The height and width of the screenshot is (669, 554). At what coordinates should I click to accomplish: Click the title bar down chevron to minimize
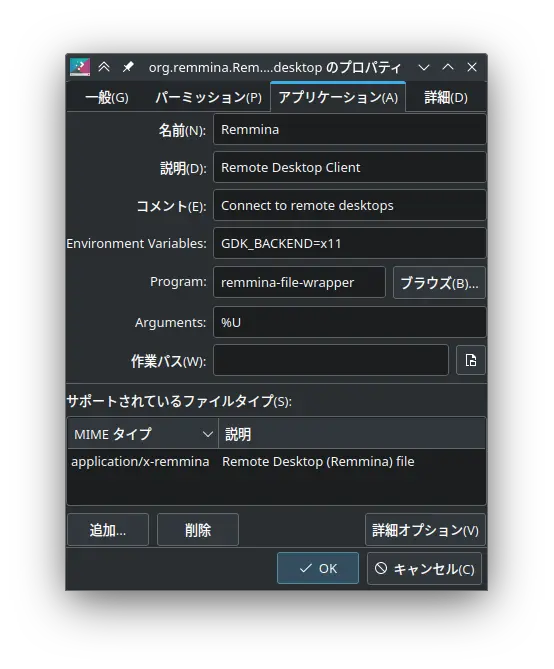[x=423, y=67]
